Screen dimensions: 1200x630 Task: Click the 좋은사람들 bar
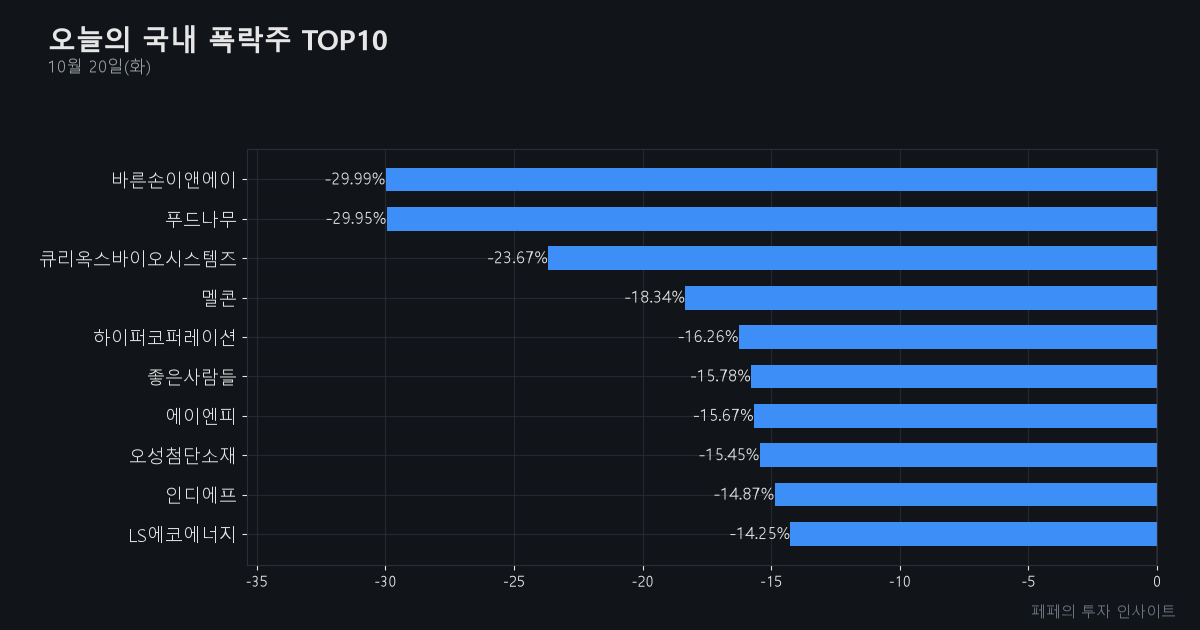coord(954,376)
